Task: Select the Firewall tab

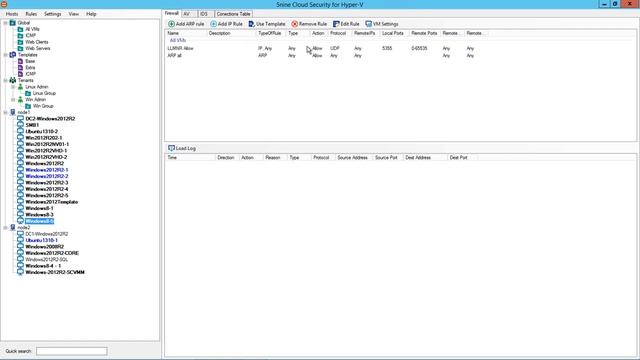Action: coord(171,13)
